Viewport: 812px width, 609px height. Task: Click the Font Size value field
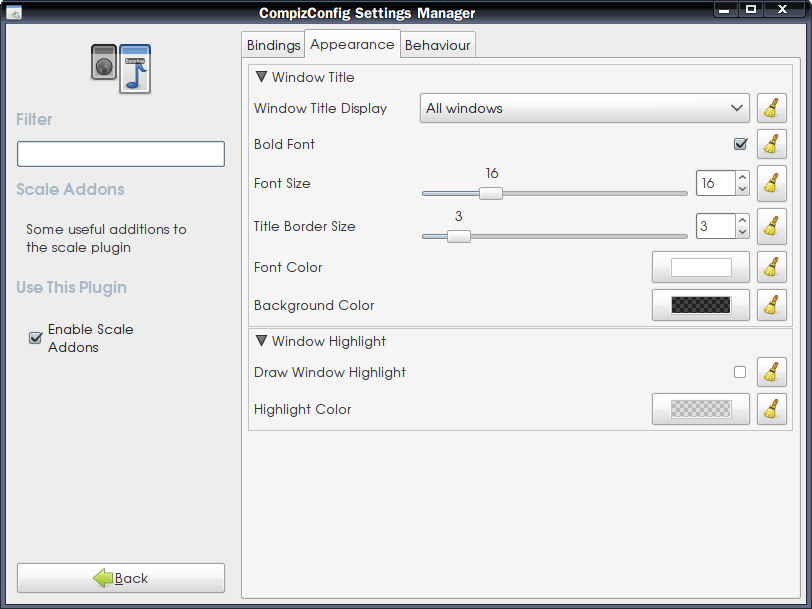click(716, 183)
